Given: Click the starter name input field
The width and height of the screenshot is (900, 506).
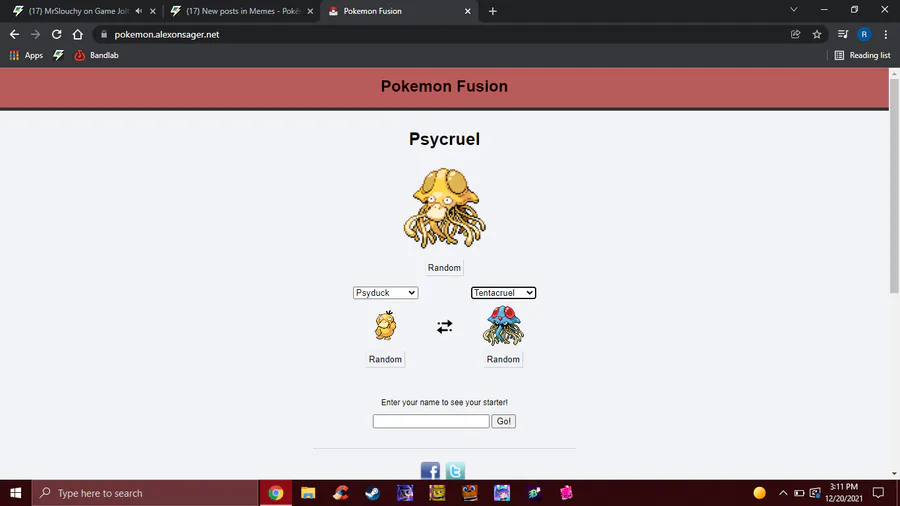Looking at the screenshot, I should pos(431,421).
